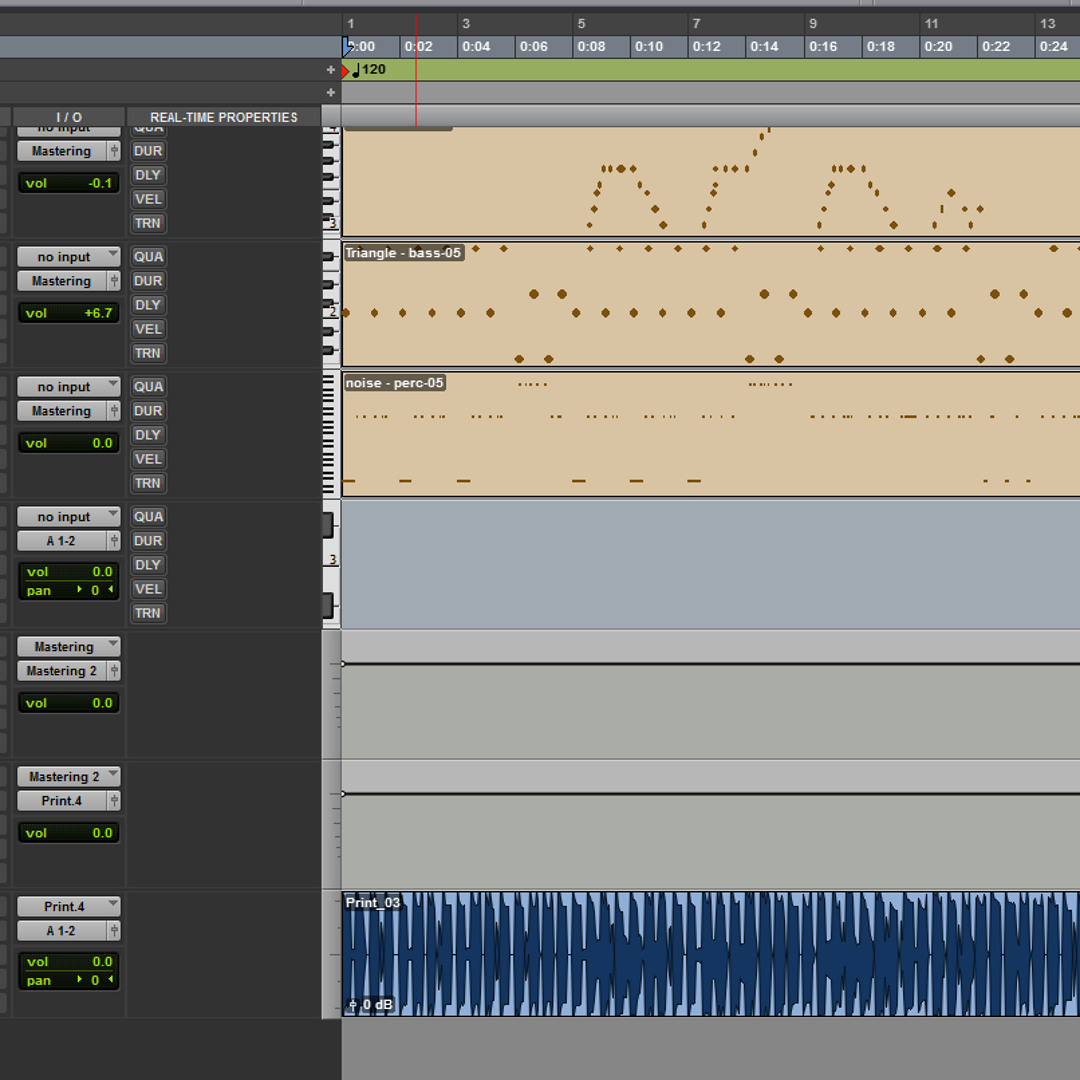Click the mini keyboard on the vol -0.1 track
Viewport: 1080px width, 1080px height.
(331, 181)
